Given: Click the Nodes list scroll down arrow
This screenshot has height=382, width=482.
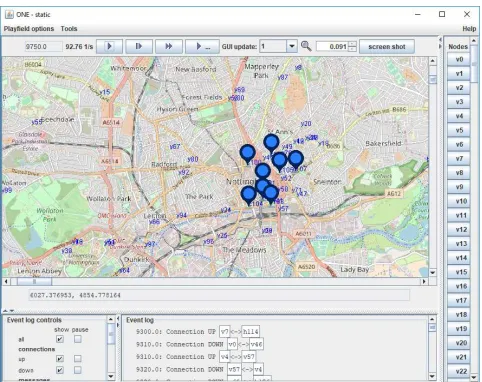Looking at the screenshot, I should click(x=475, y=377).
